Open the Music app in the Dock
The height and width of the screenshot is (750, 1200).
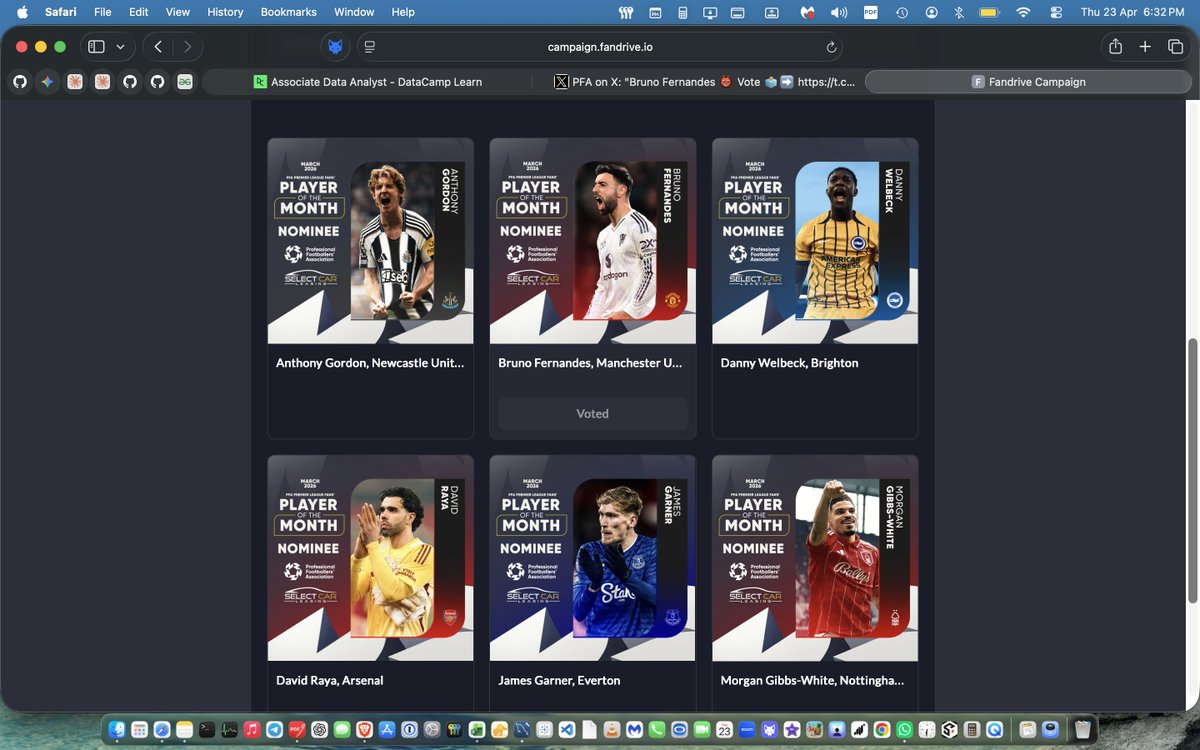click(x=252, y=729)
